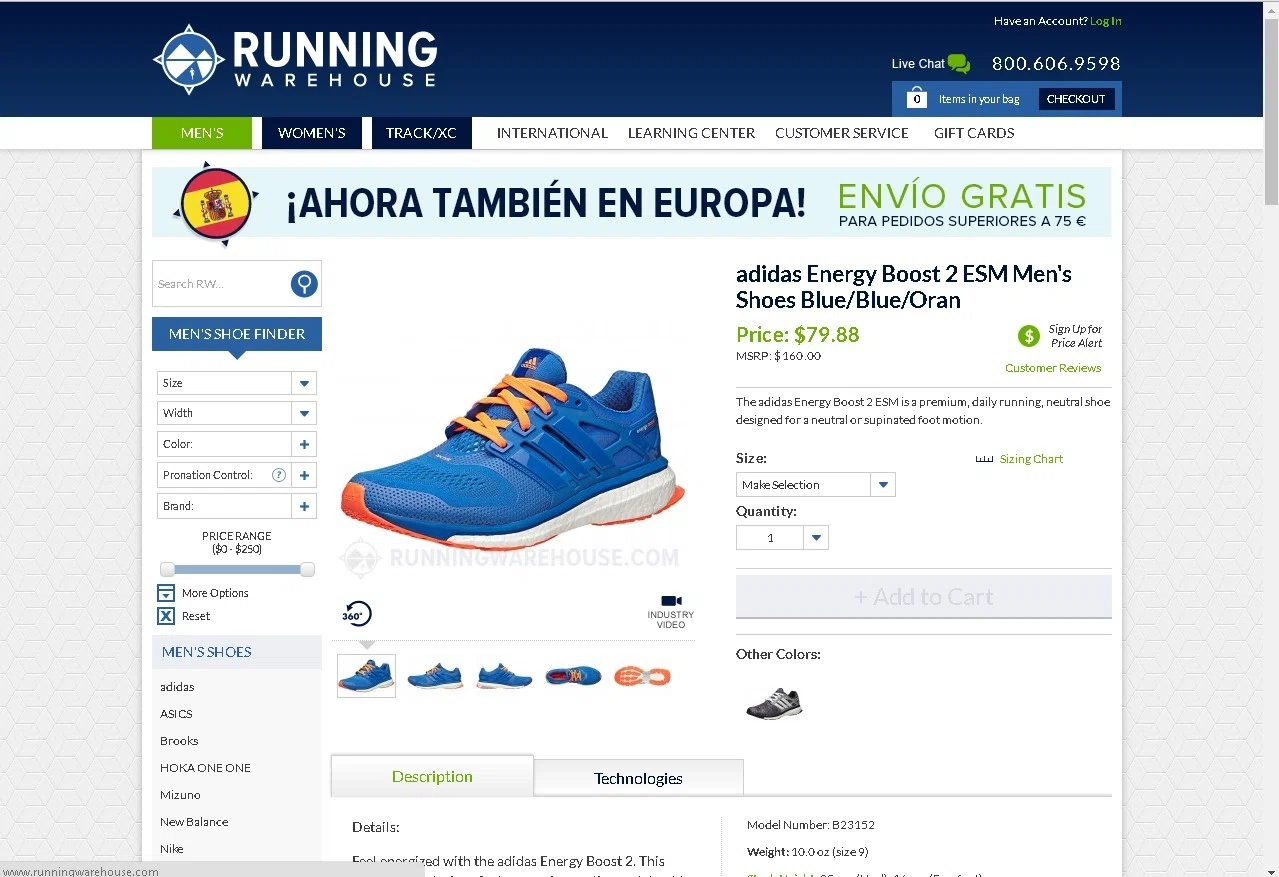Open Mizuno brand link

[180, 795]
